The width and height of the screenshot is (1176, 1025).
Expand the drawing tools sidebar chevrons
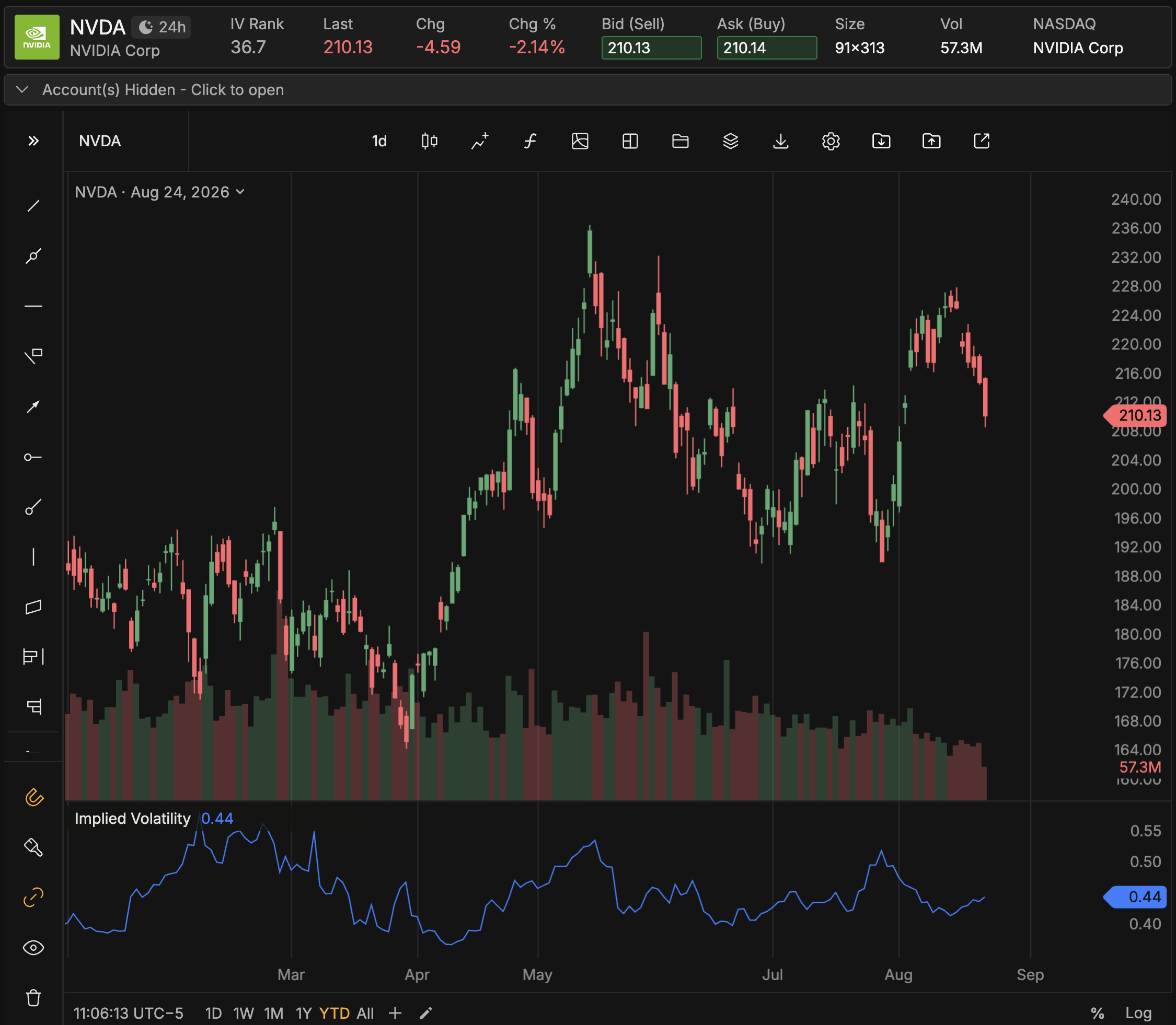point(33,141)
